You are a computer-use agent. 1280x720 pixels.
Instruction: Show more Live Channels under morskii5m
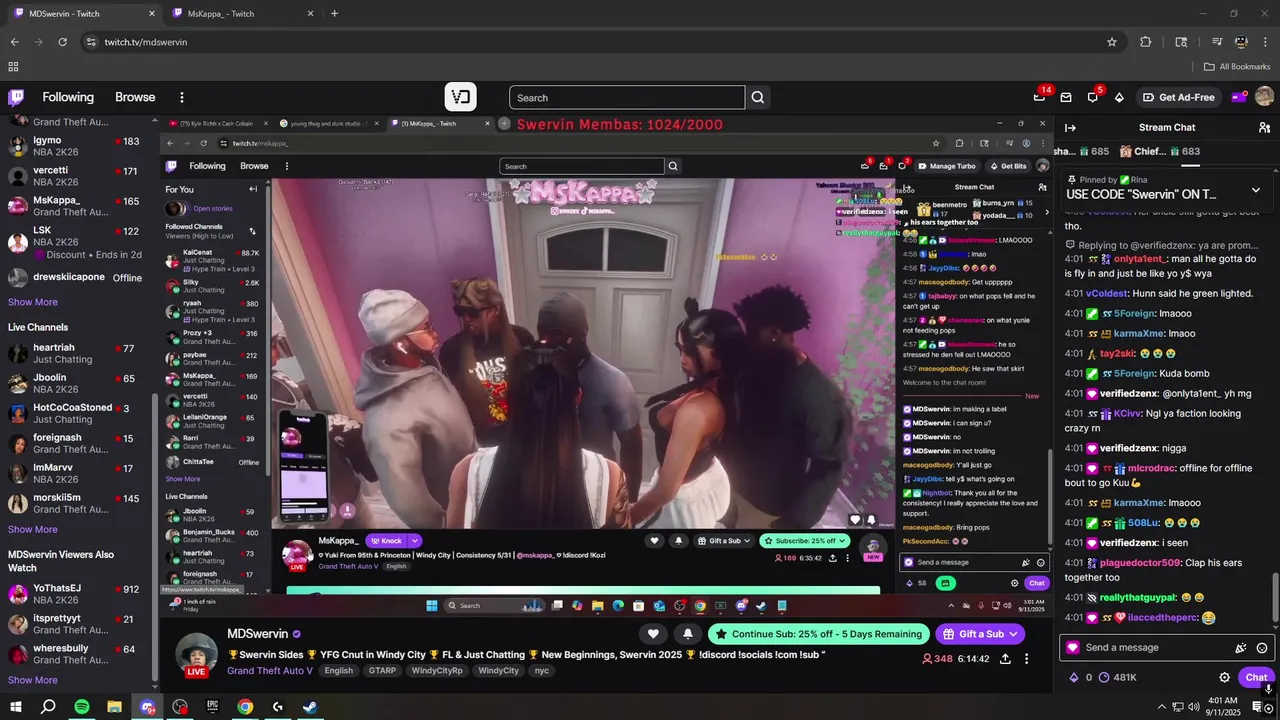tap(33, 529)
